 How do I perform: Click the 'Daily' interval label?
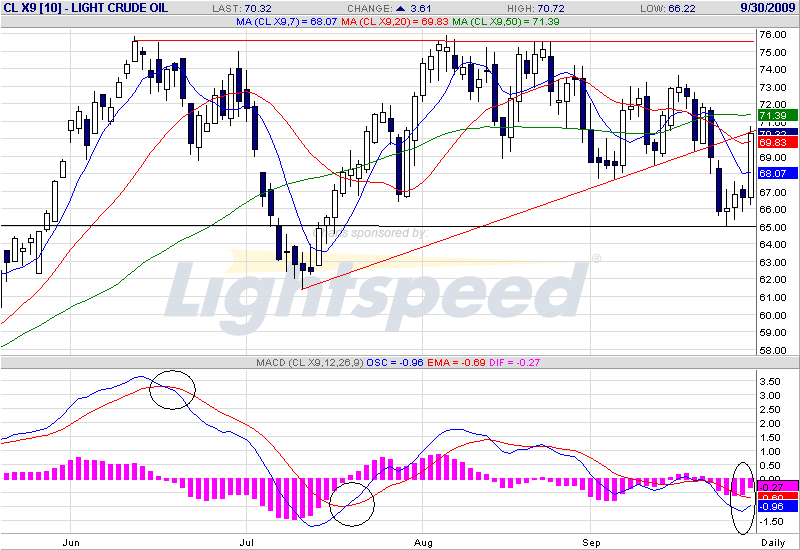point(773,543)
